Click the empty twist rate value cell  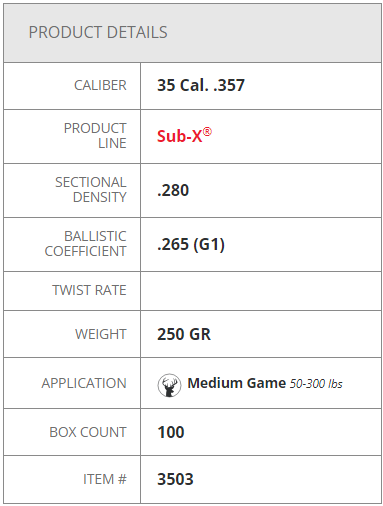coord(261,291)
